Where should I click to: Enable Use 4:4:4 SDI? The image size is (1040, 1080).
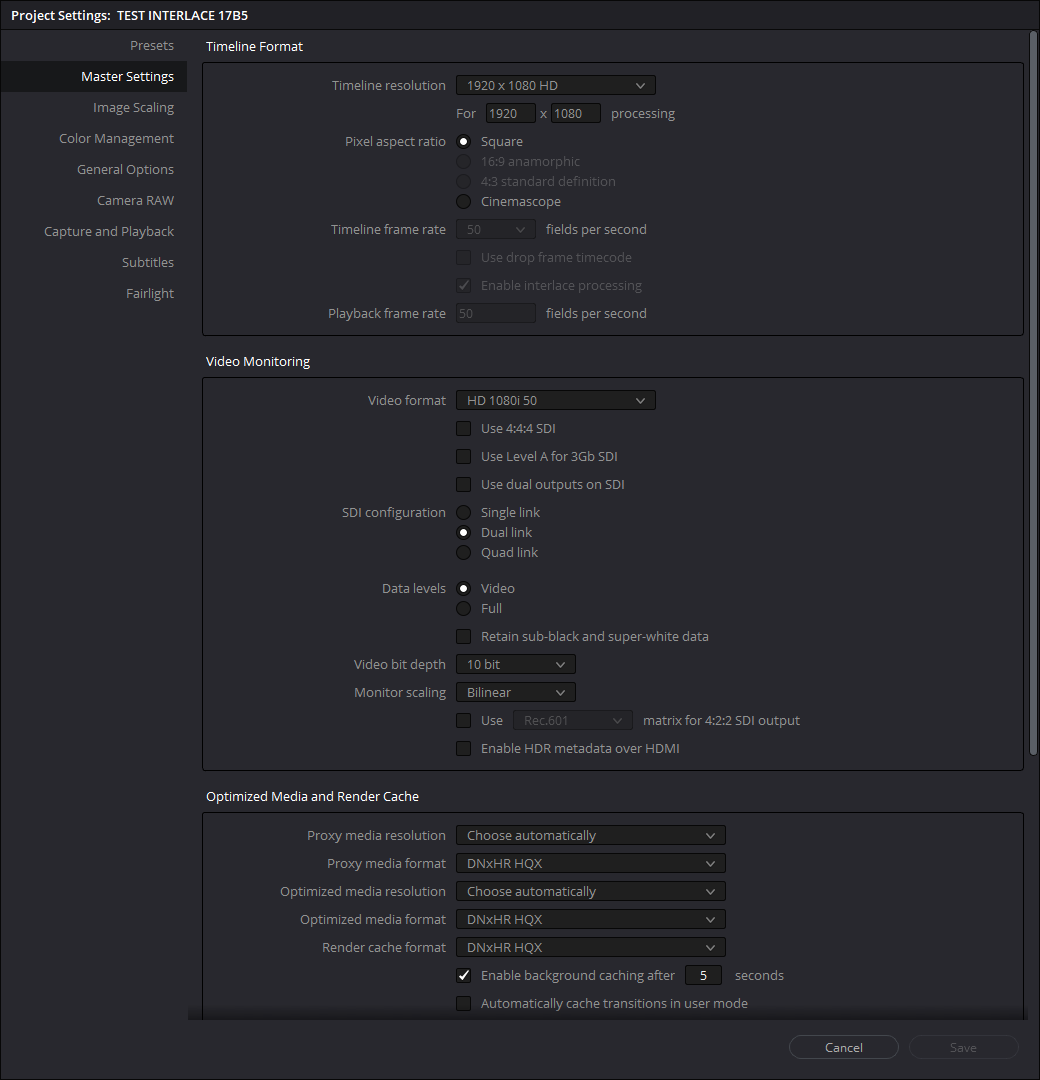pos(464,428)
